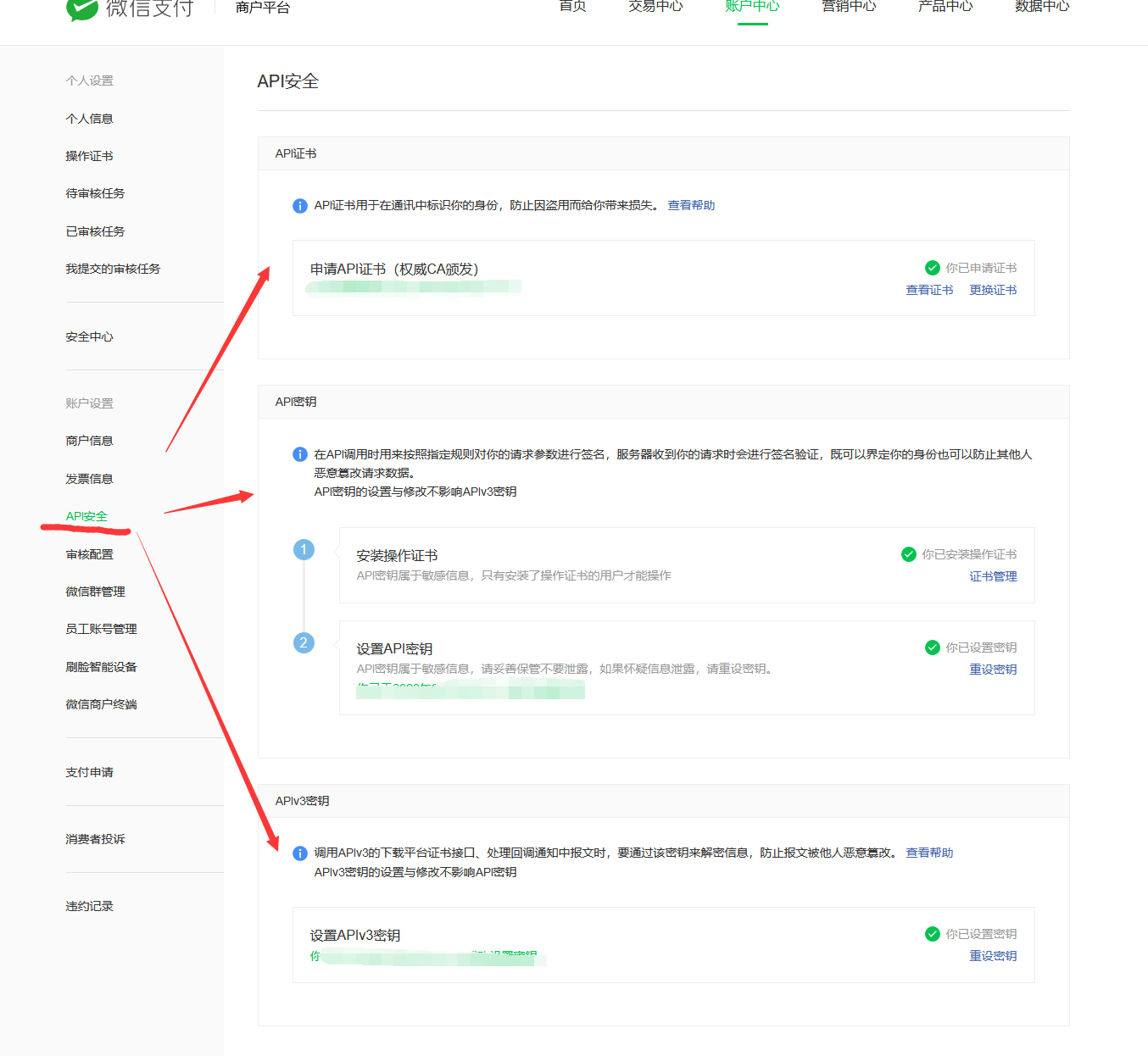This screenshot has height=1056, width=1148.
Task: Click 证书管理 link
Action: click(993, 576)
